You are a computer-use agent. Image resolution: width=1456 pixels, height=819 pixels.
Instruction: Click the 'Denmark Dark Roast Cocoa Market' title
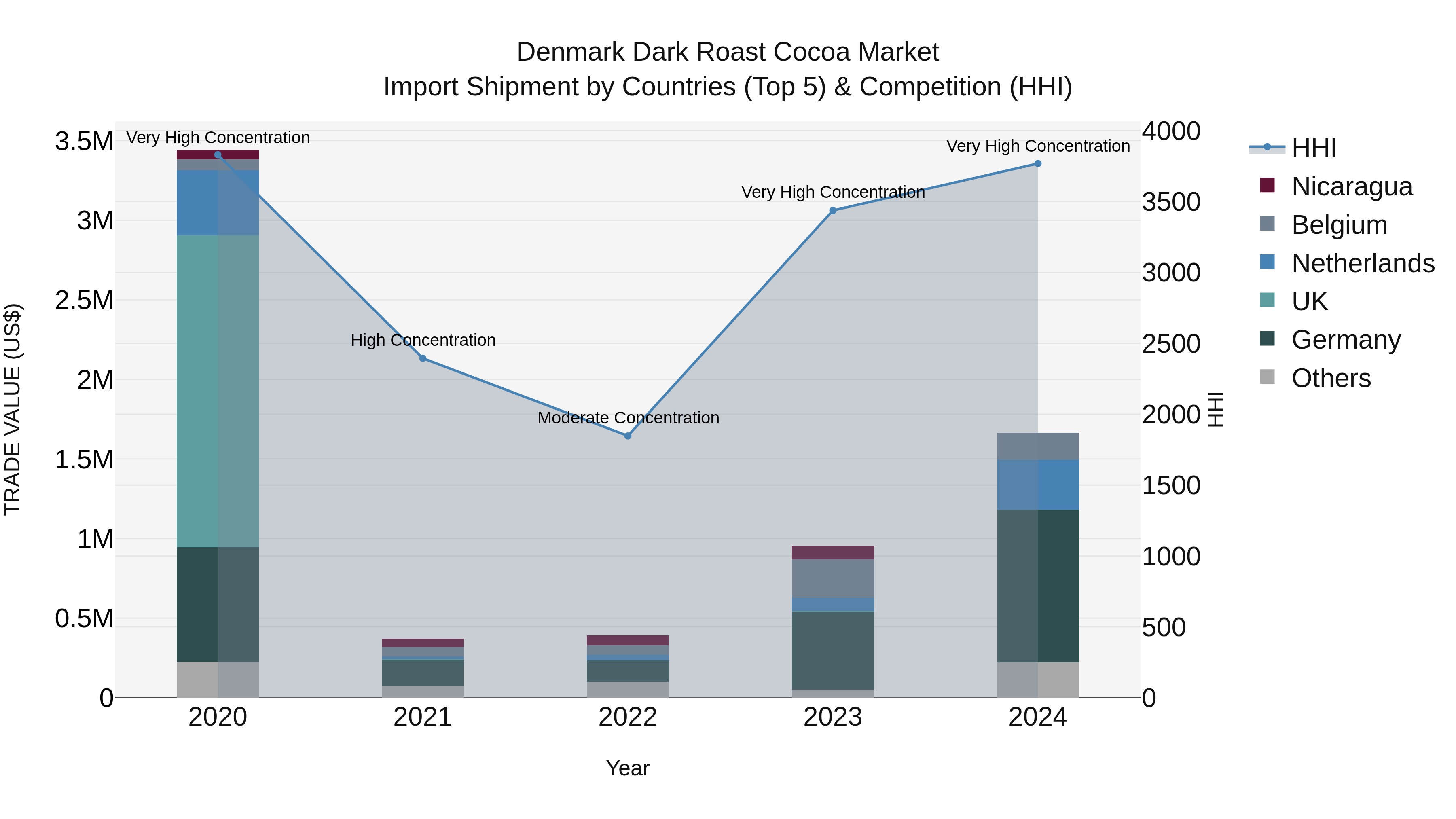[x=728, y=52]
